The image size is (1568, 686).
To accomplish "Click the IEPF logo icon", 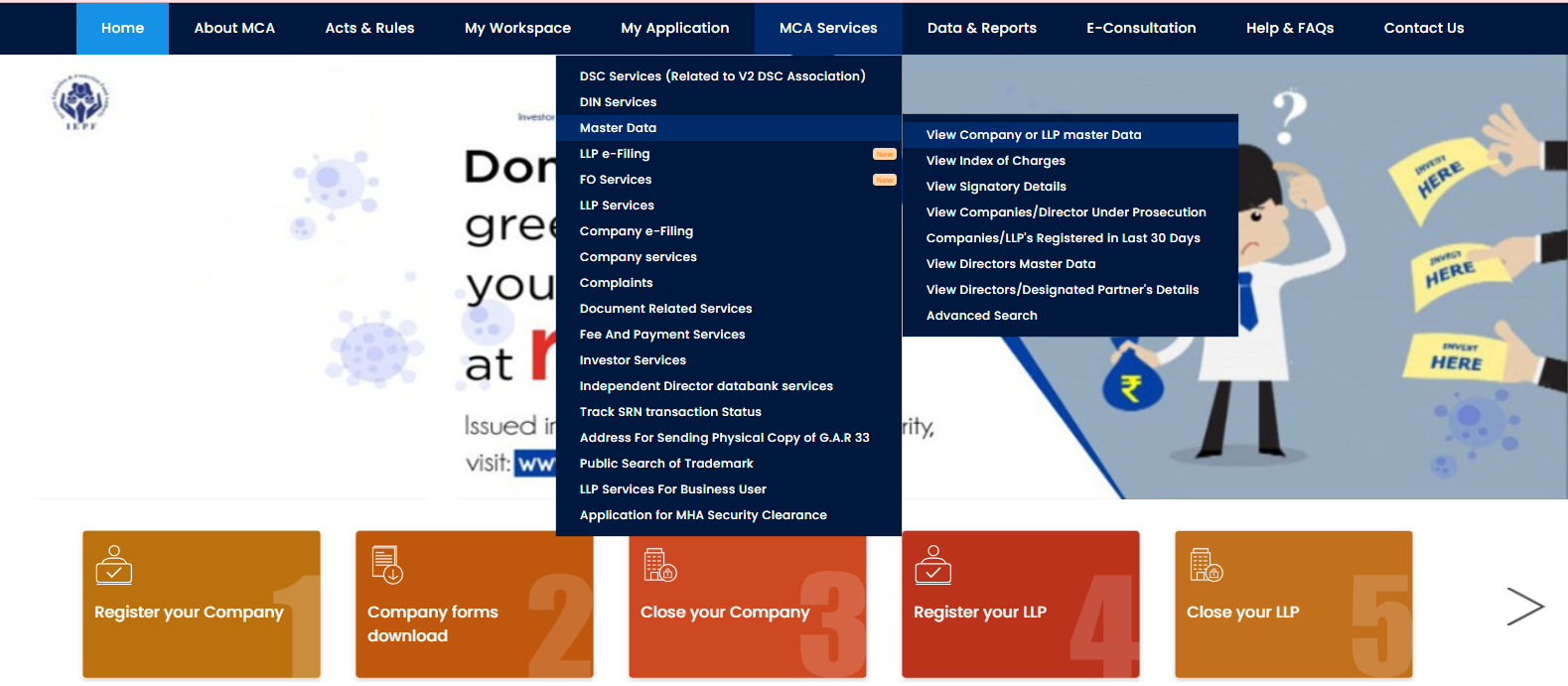I will (x=80, y=101).
